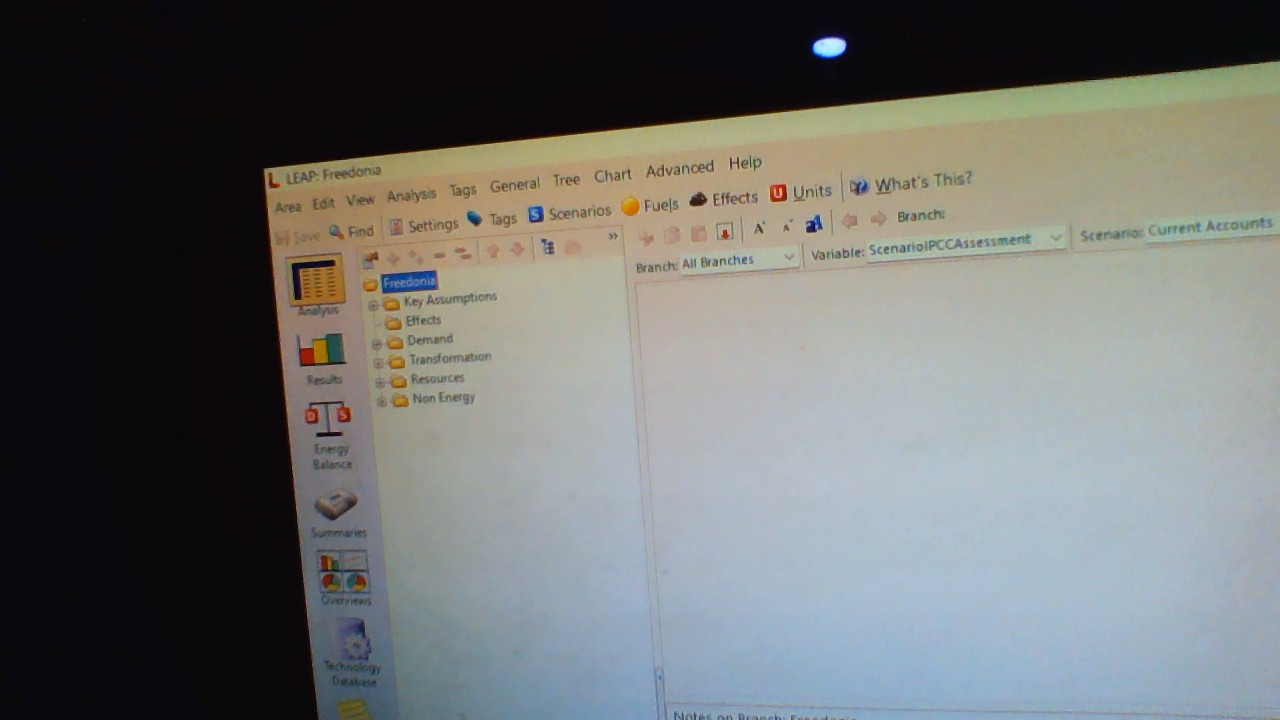Expand the Demand branch
Screen dimensions: 1280x720
click(376, 344)
